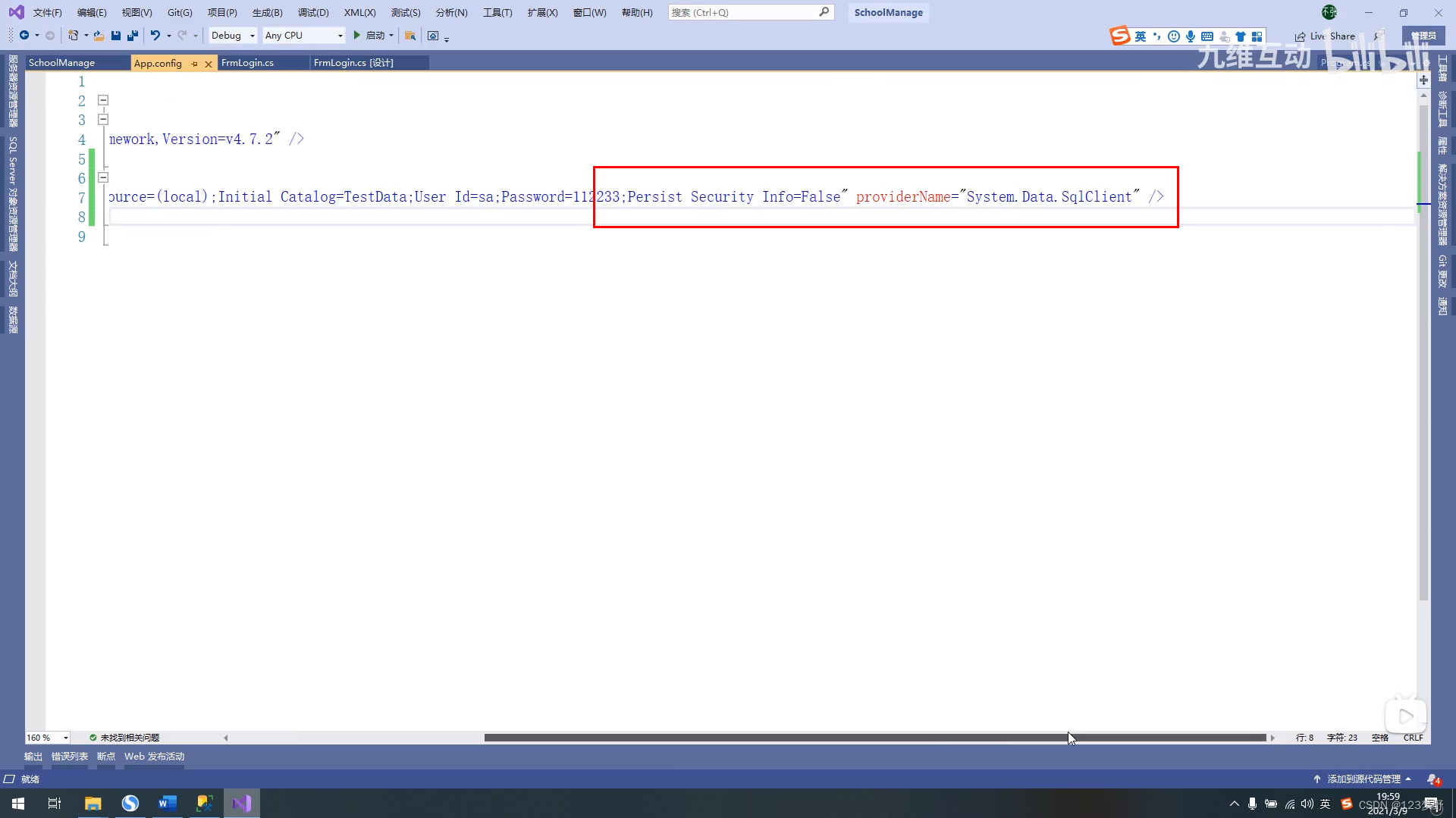Click the Sogou voice input microphone icon
This screenshot has width=1456, height=818.
[1191, 36]
